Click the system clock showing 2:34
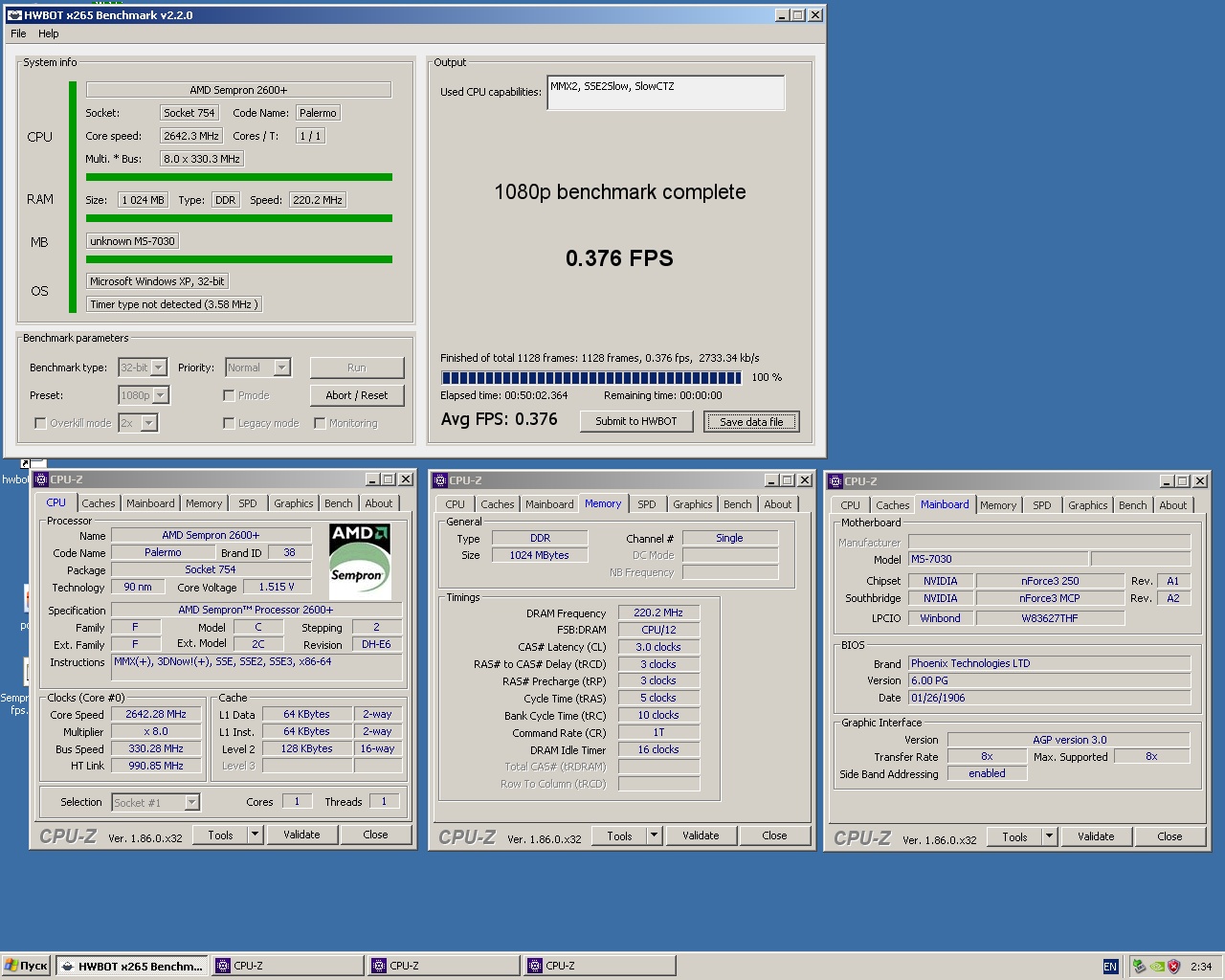Screen dimensions: 1225x980 (1201, 967)
